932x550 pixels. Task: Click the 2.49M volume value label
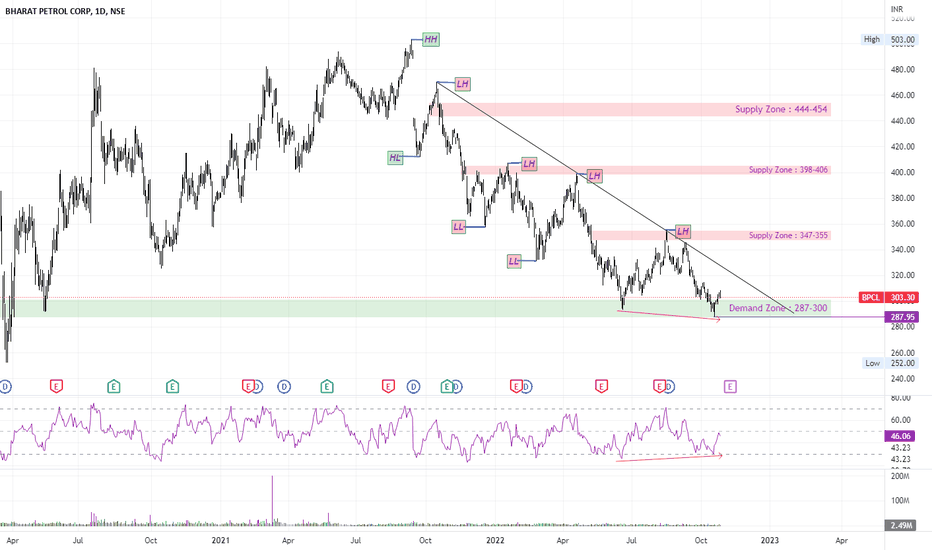(902, 525)
